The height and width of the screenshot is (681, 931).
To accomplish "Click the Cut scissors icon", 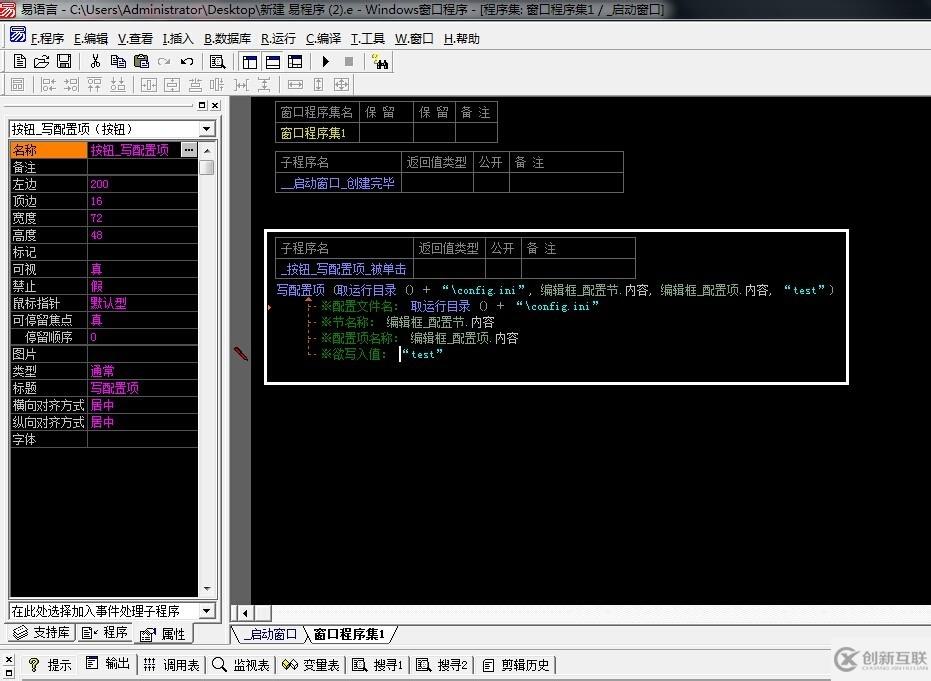I will click(x=95, y=61).
